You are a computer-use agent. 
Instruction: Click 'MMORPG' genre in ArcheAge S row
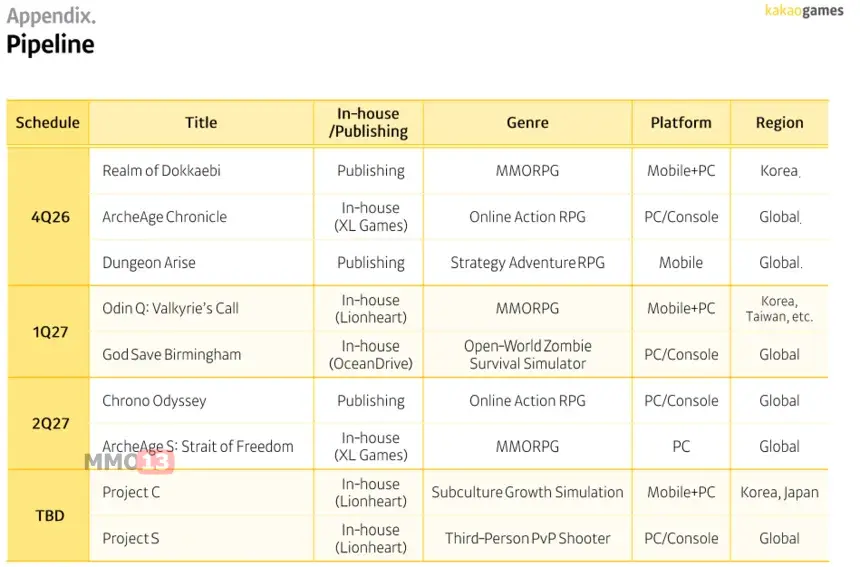click(x=527, y=446)
